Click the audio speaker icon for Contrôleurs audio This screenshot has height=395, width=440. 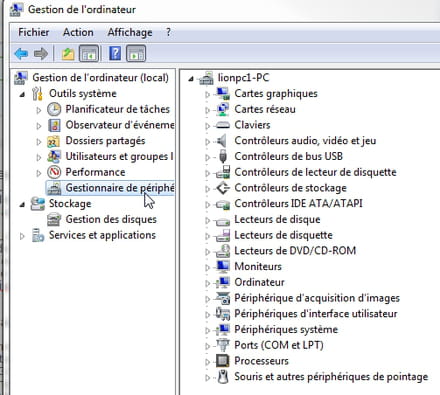point(222,141)
